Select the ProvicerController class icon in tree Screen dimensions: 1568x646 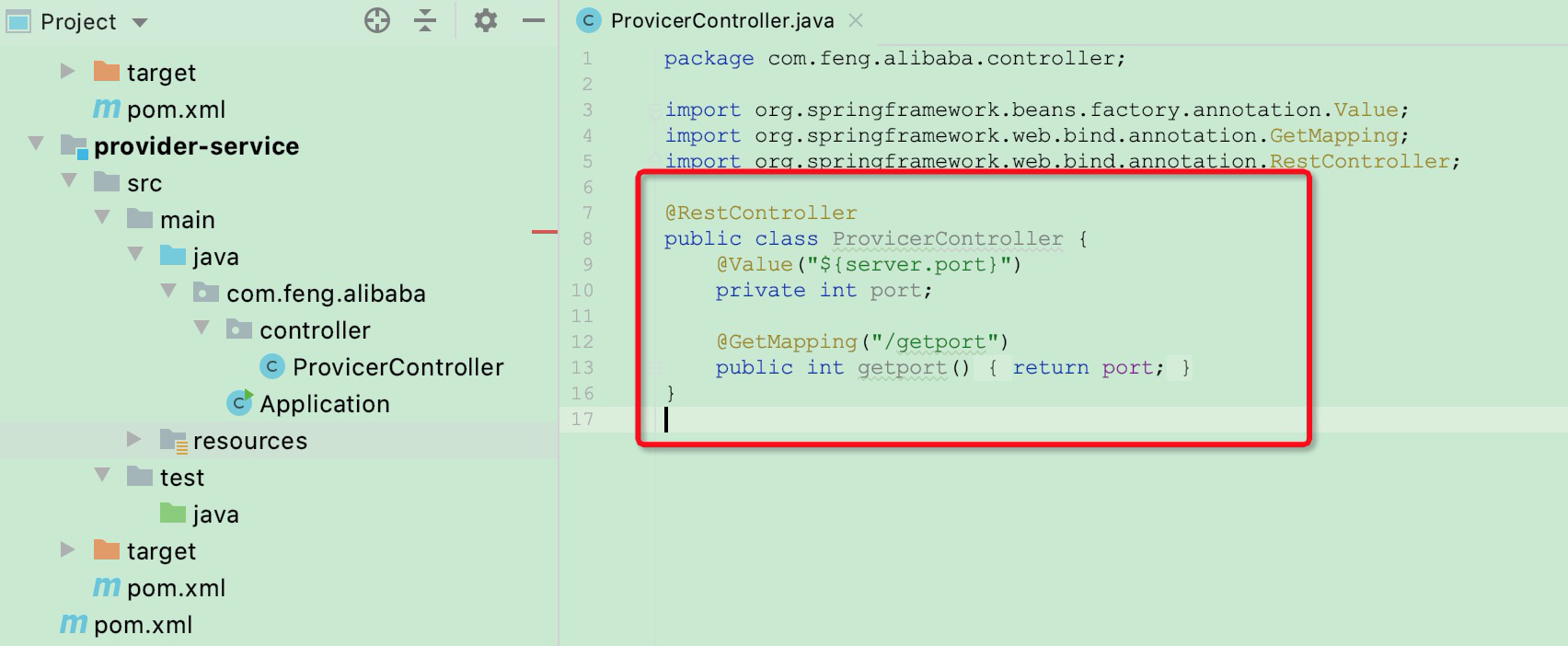coord(272,367)
